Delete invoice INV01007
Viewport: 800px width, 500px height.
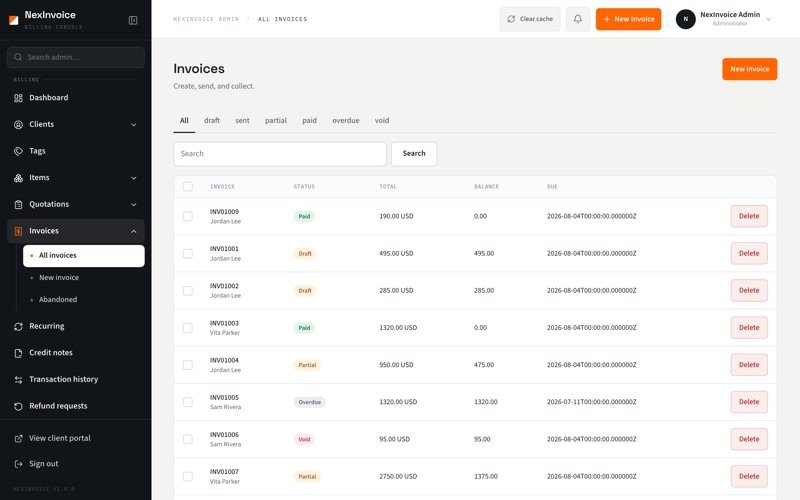pos(749,477)
